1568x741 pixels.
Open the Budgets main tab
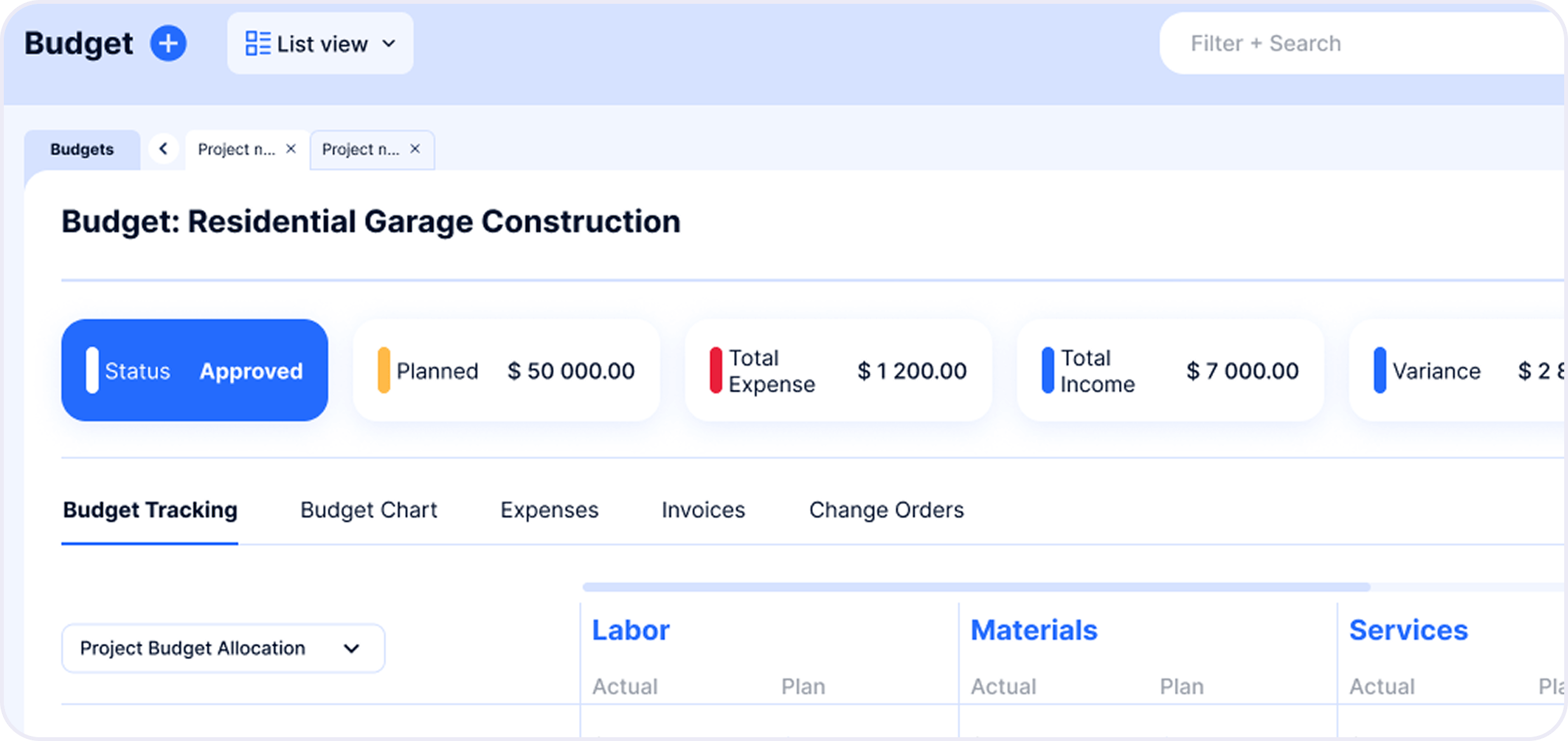pyautogui.click(x=82, y=150)
